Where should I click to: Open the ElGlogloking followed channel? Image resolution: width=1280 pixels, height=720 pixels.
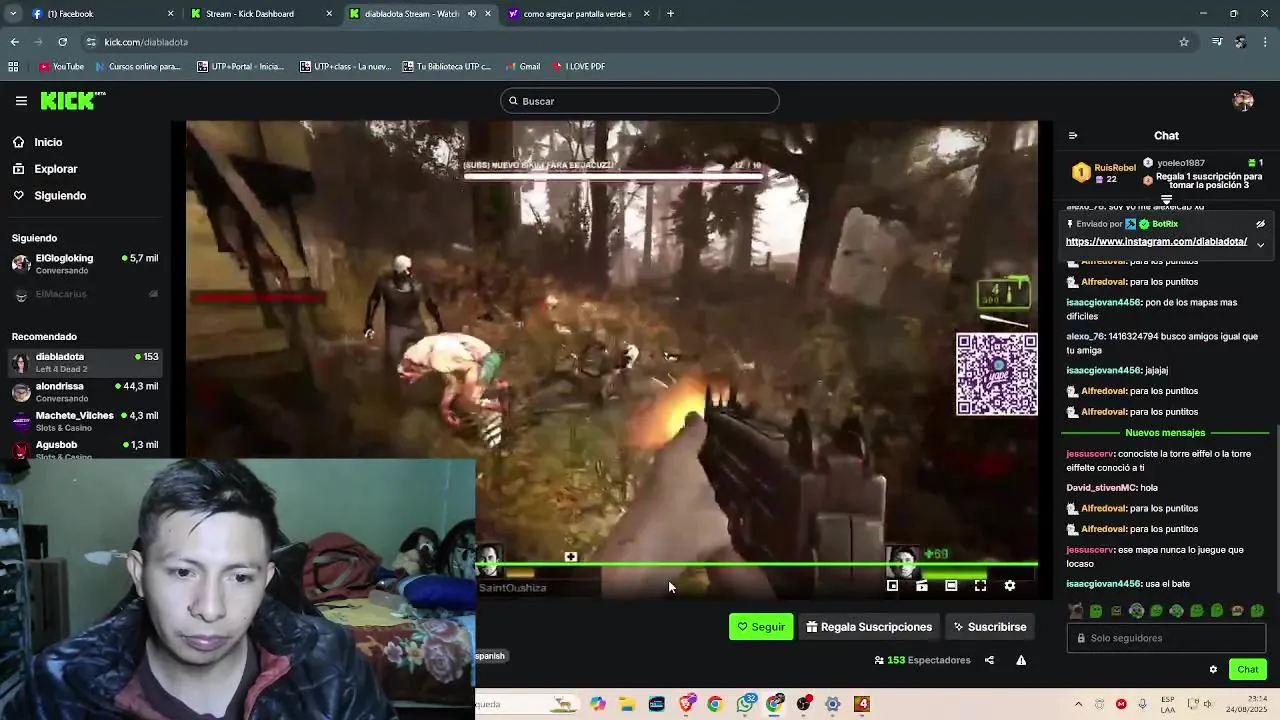[x=85, y=264]
